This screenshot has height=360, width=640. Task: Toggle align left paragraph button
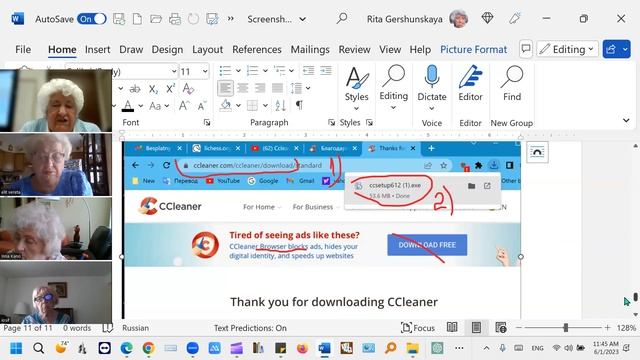pos(225,88)
